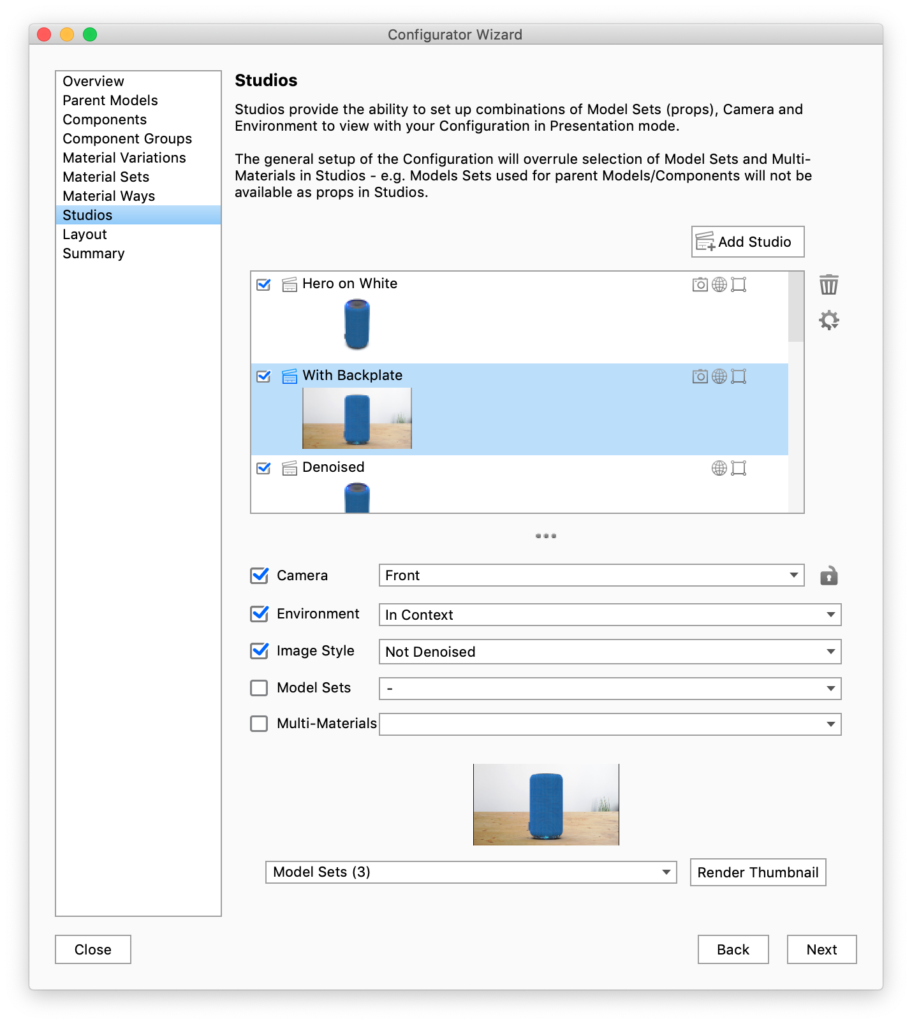The width and height of the screenshot is (912, 1024).
Task: Click globe icon on Hero on White row
Action: (719, 285)
